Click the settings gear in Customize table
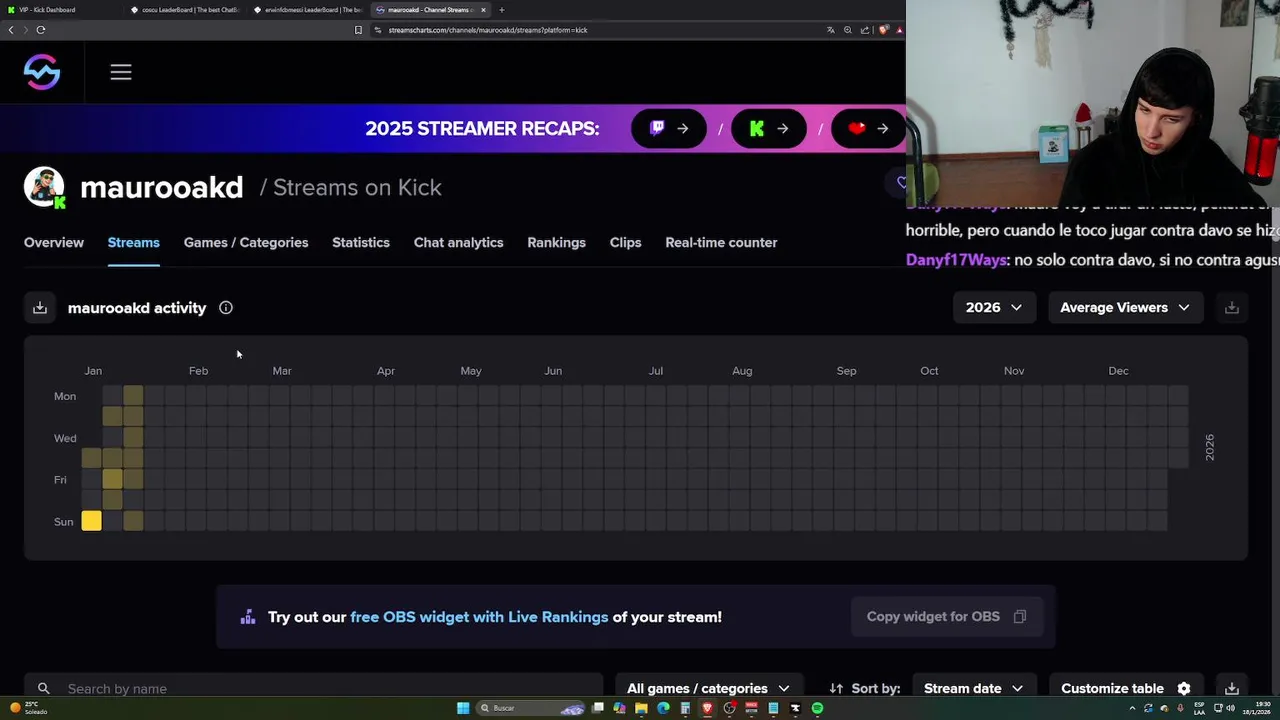This screenshot has height=720, width=1280. coord(1184,688)
